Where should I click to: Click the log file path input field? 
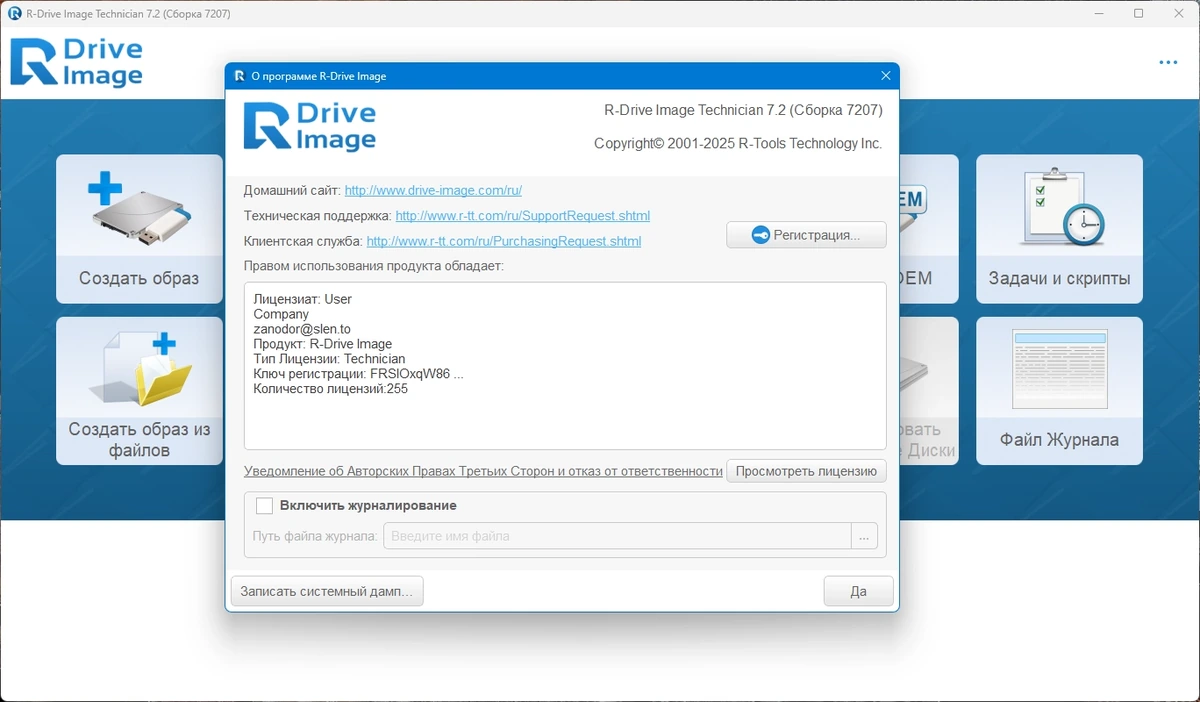tap(617, 536)
